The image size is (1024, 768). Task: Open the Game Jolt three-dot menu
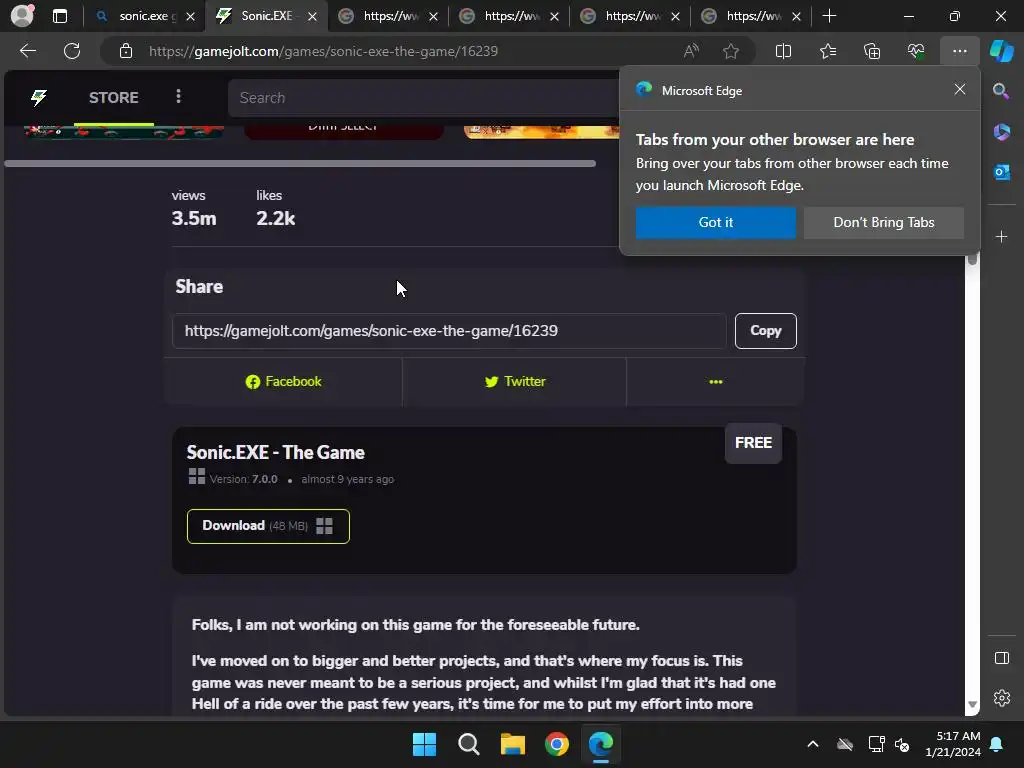tap(178, 97)
